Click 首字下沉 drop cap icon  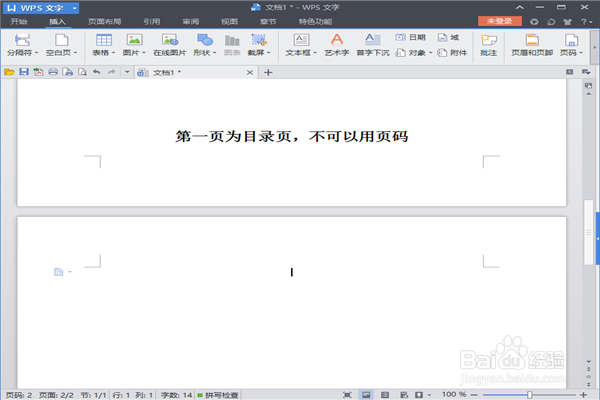(x=372, y=40)
